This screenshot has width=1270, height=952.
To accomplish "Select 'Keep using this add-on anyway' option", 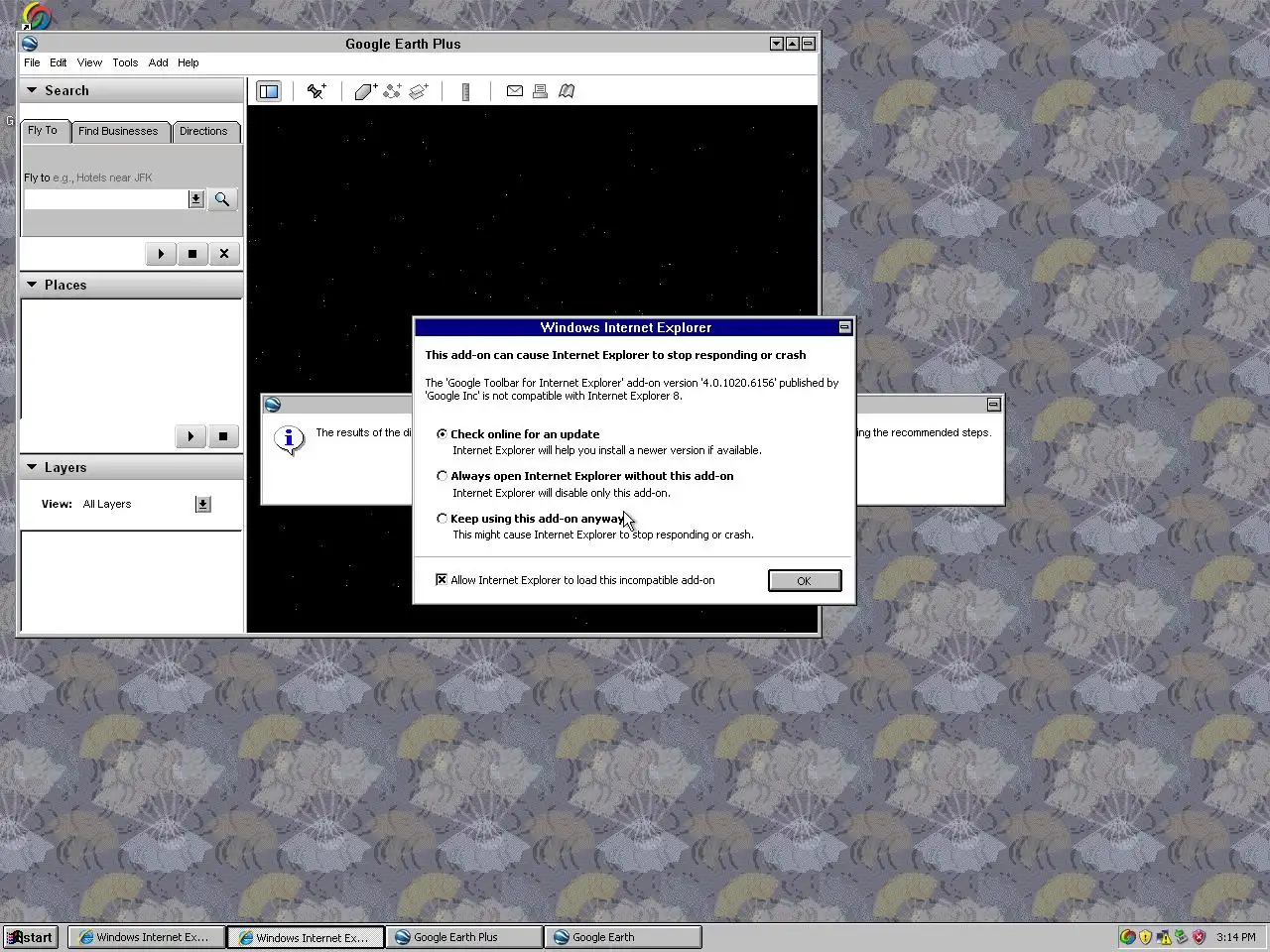I will [443, 518].
